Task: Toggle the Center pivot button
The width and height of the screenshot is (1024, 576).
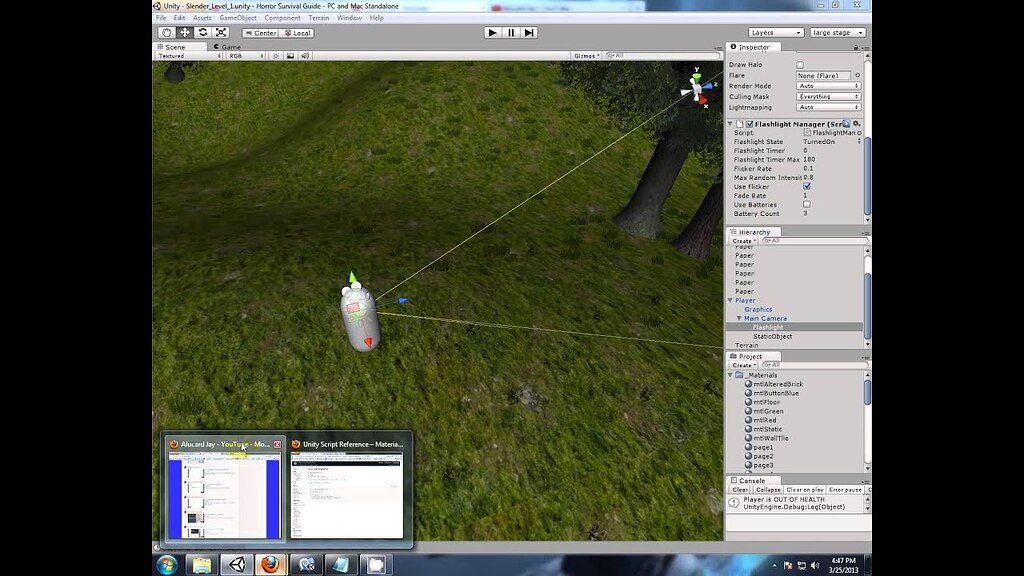Action: (x=262, y=33)
